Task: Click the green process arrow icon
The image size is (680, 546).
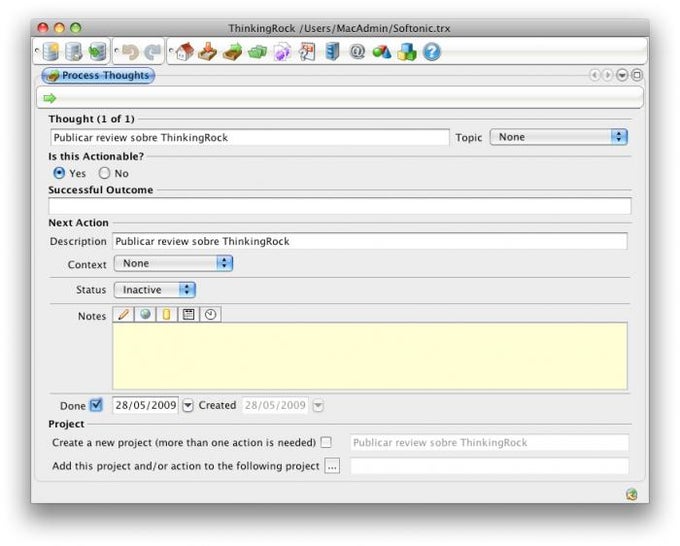Action: (x=50, y=98)
